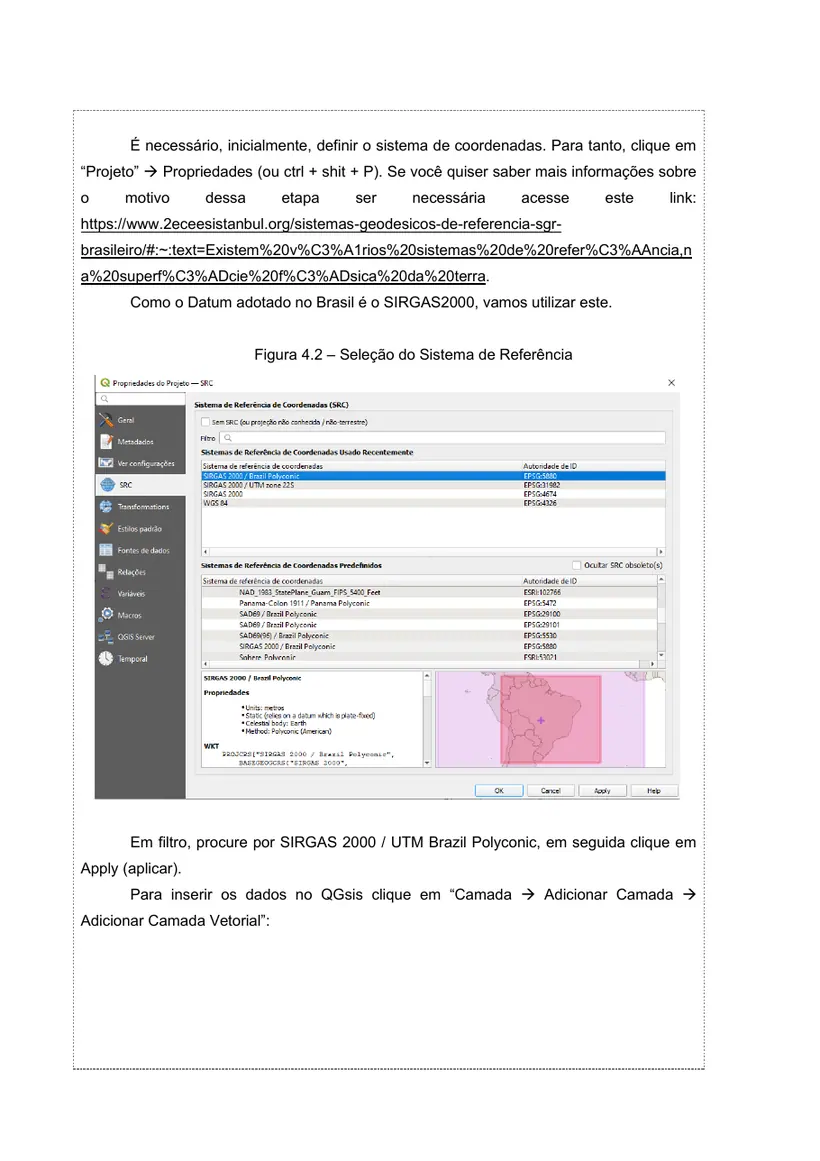Click the QGIS logo in title bar

point(105,383)
